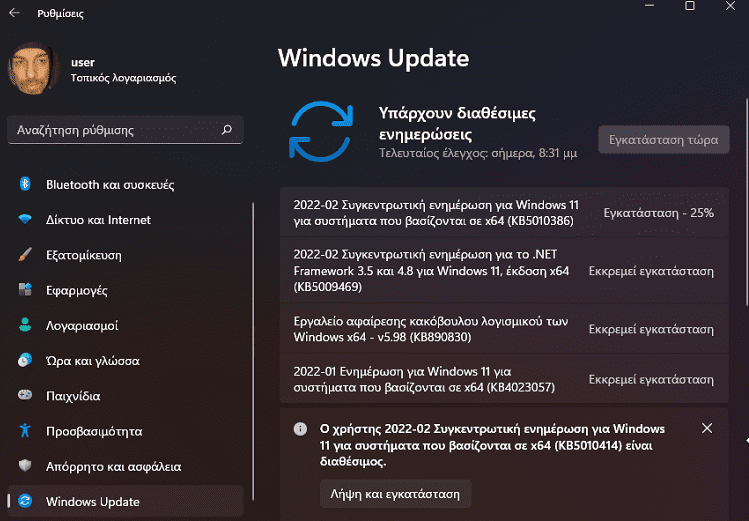Click the shield privacy icon
Viewport: 749px width, 521px height.
(x=25, y=466)
